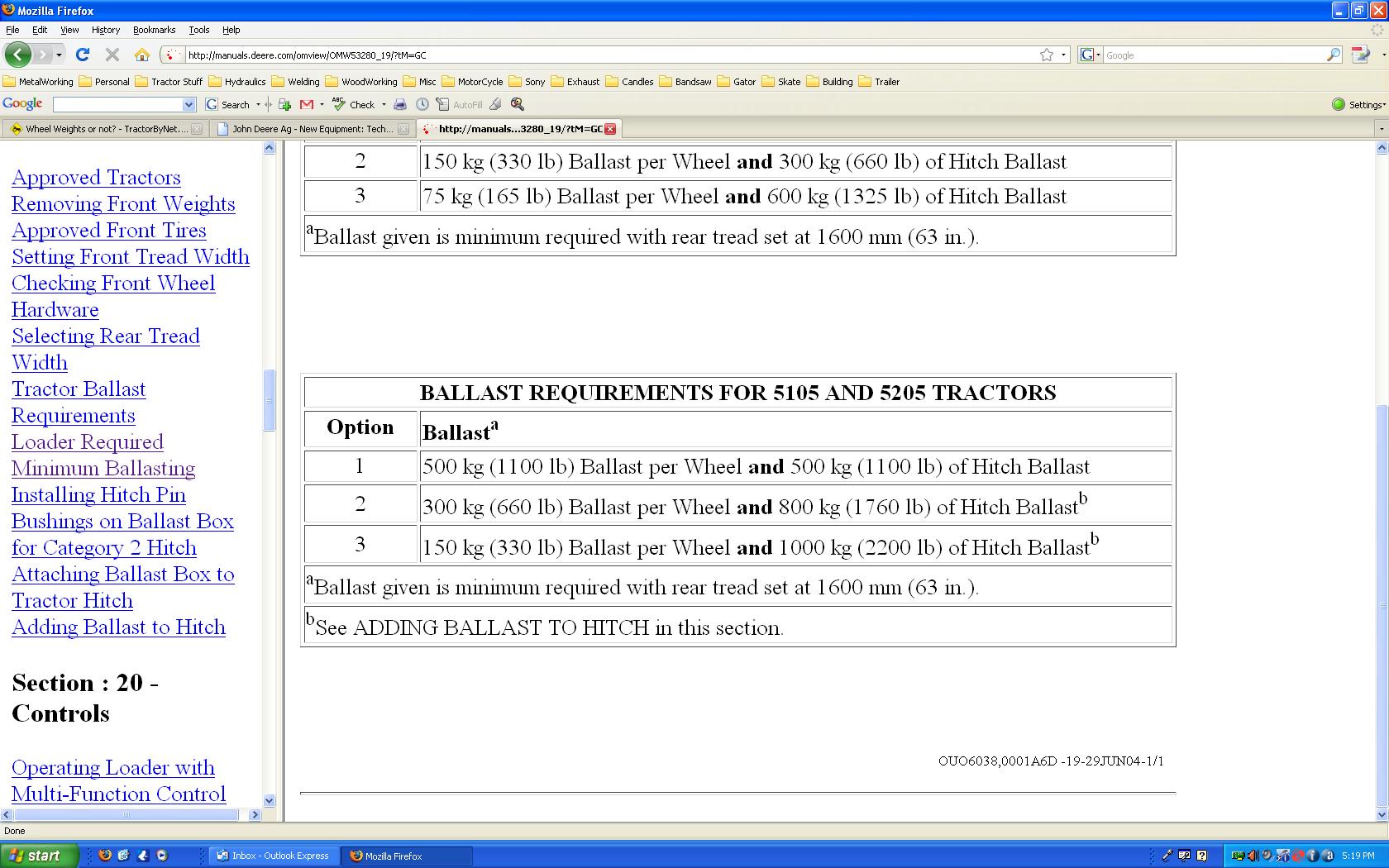This screenshot has height=868, width=1389.
Task: Click the highlighter icon in Google Toolbar
Action: [x=495, y=104]
